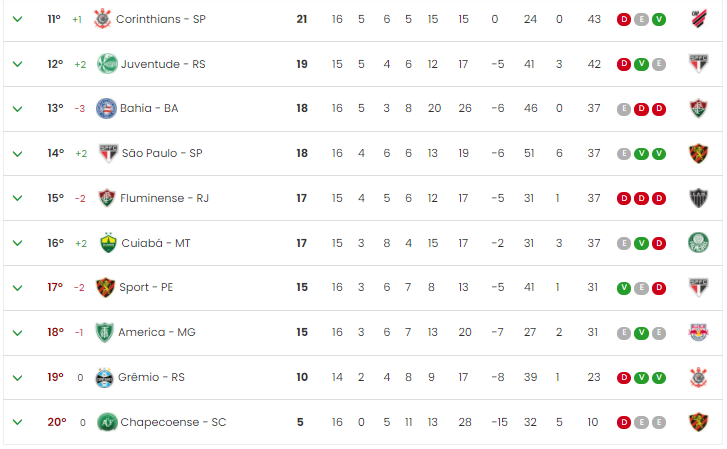The width and height of the screenshot is (727, 449).
Task: Click Bahia's 18 points value
Action: pos(302,109)
